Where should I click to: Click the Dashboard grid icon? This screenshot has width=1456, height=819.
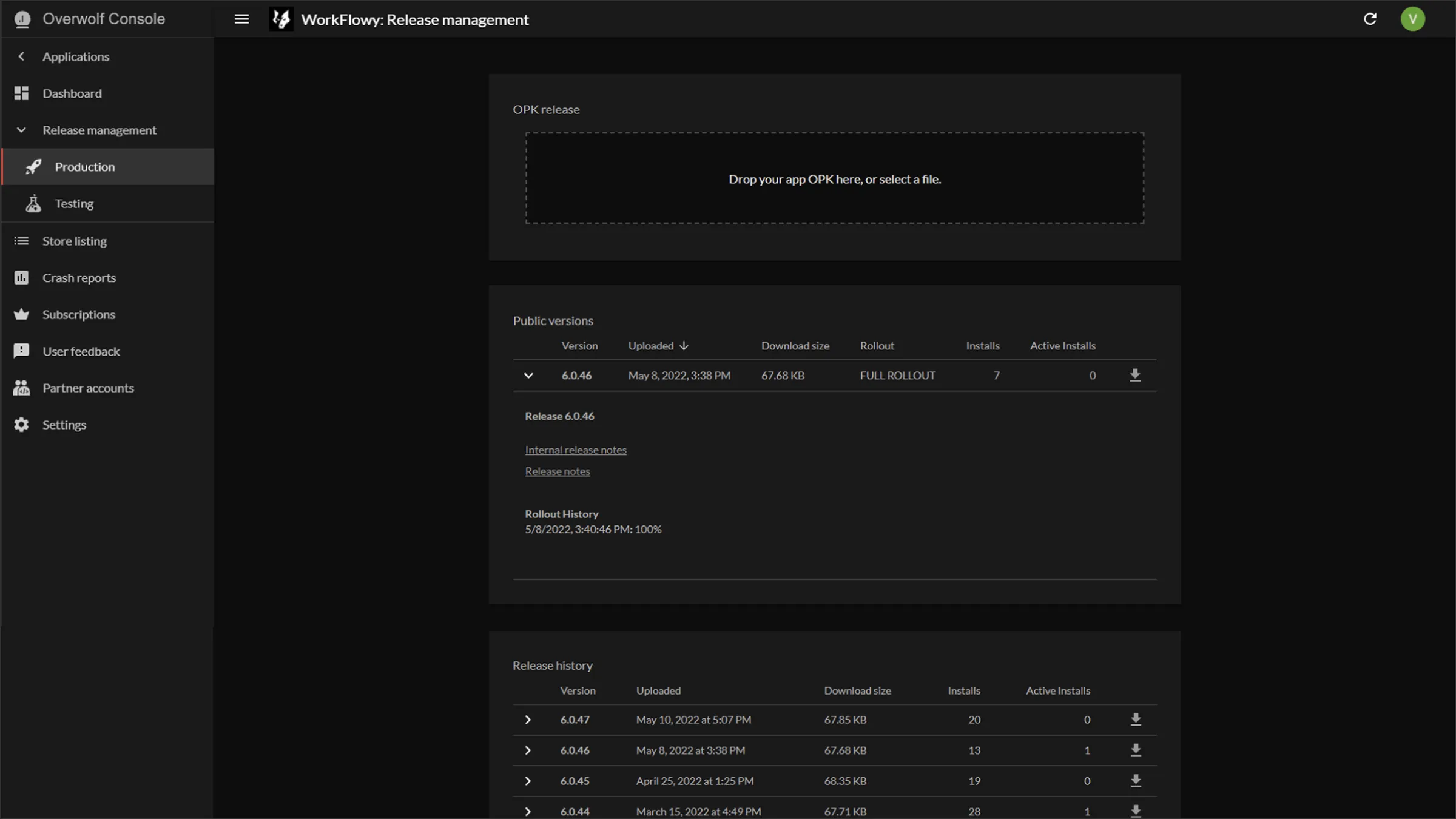[21, 93]
